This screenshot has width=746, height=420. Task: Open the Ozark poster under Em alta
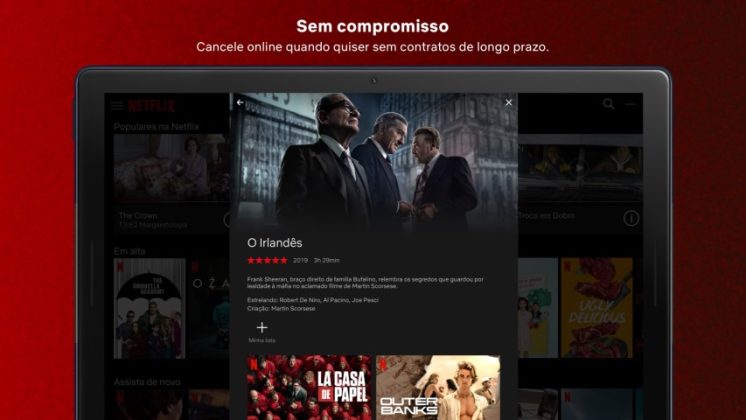(209, 308)
